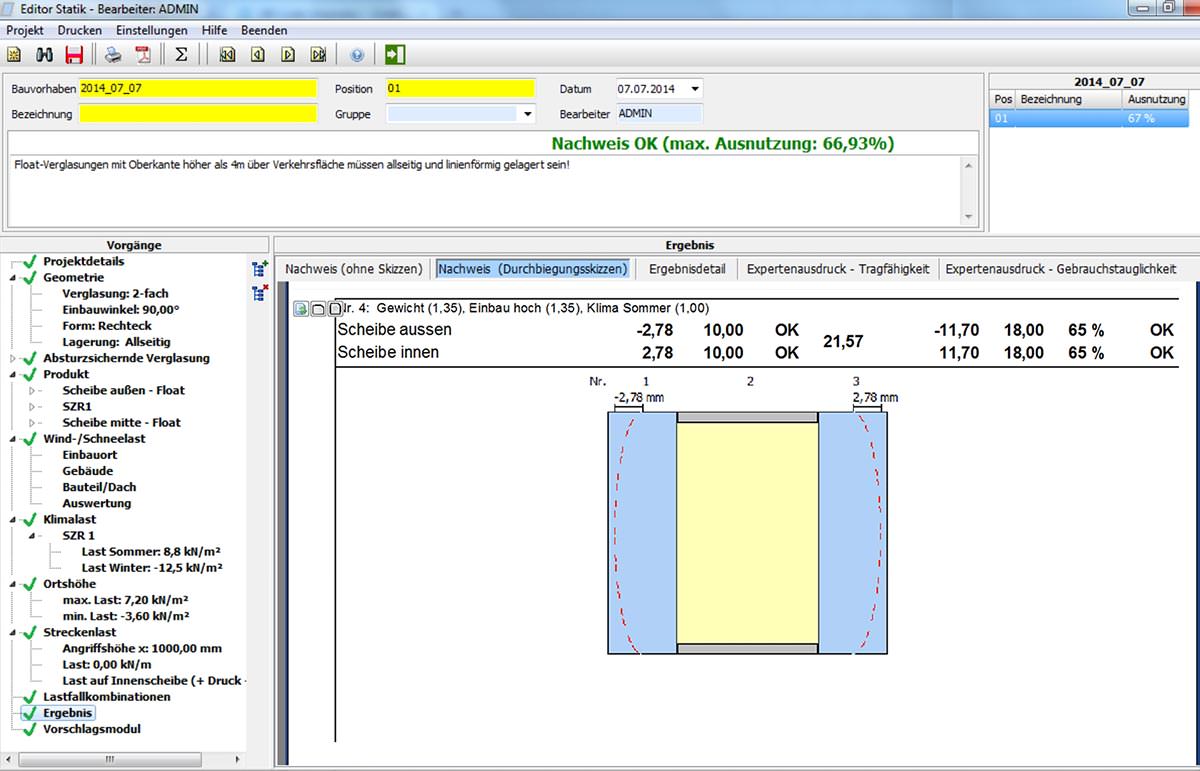This screenshot has height=771, width=1200.
Task: Click the Position input field
Action: click(x=460, y=88)
